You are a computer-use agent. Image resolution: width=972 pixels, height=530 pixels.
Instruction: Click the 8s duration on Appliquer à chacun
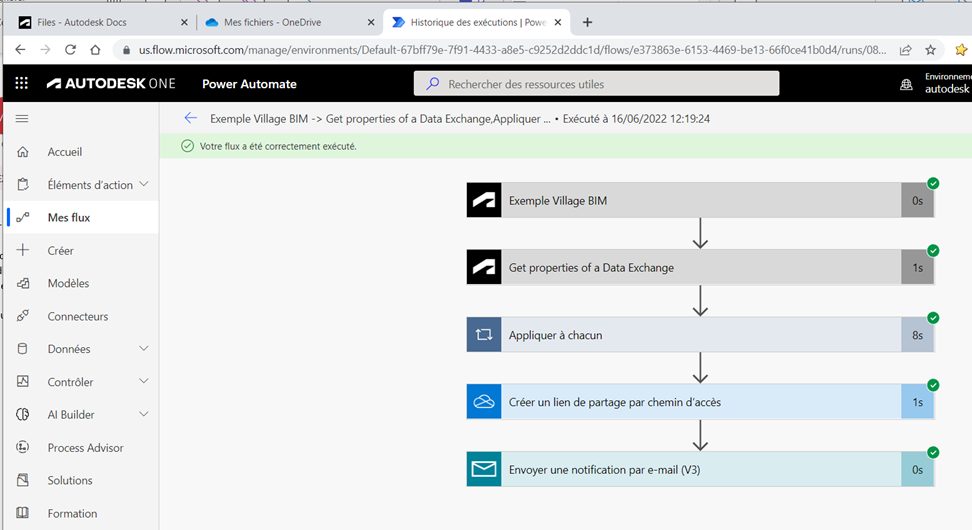(x=917, y=335)
